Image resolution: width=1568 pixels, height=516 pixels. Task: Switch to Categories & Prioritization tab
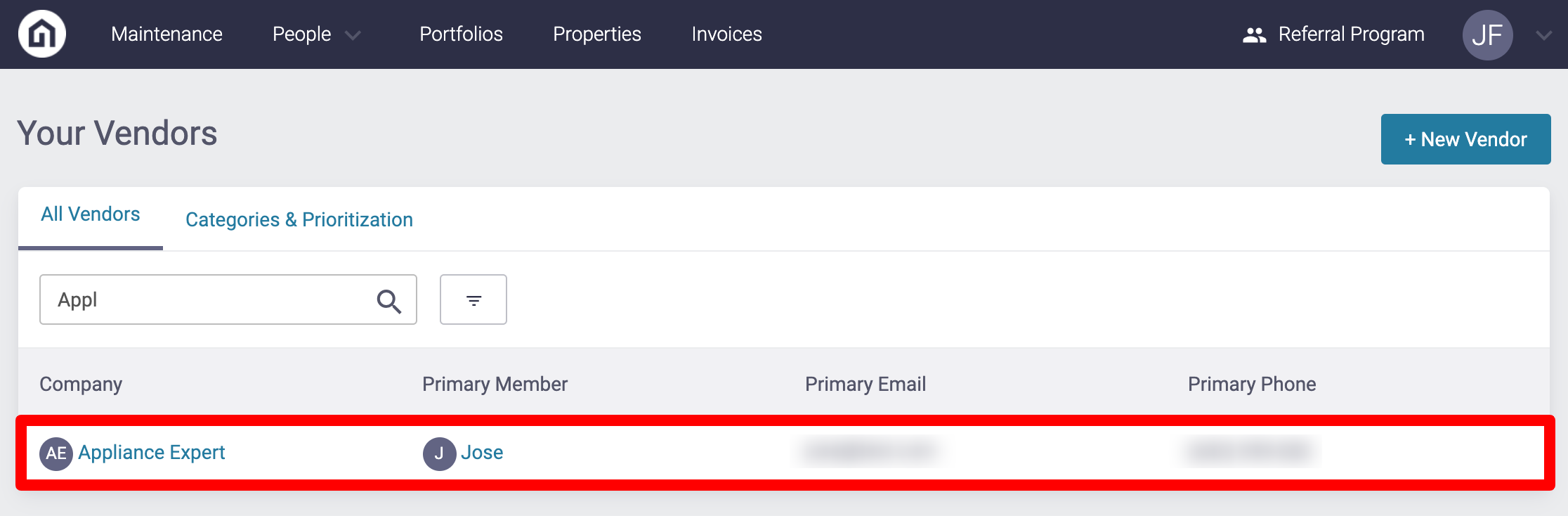(x=299, y=219)
